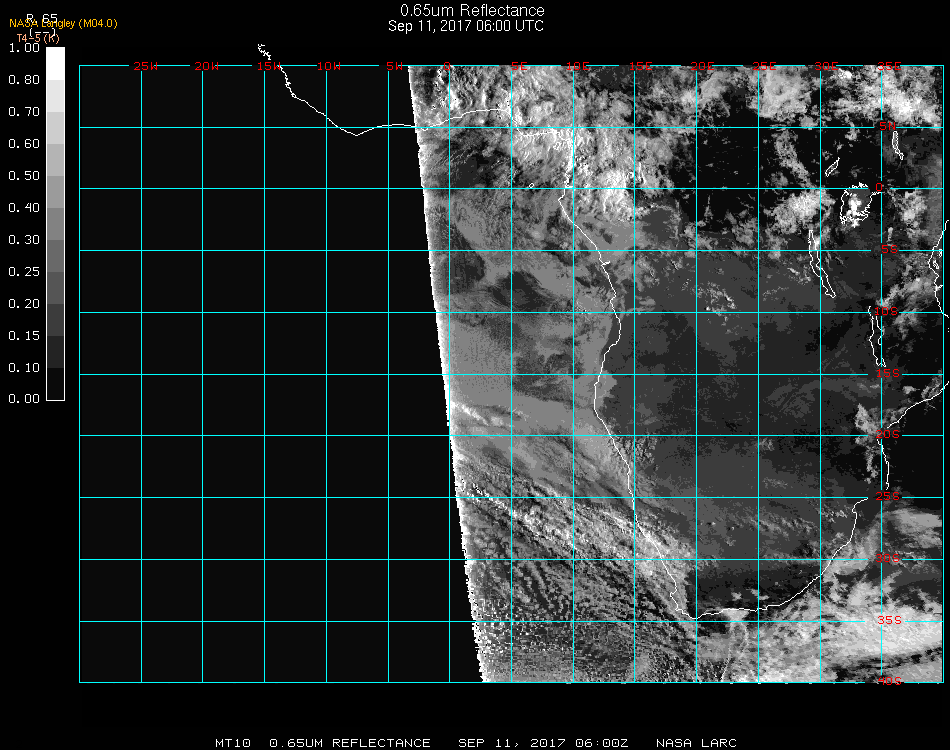The height and width of the screenshot is (750, 950).
Task: Click the 10E longitude label
Action: tap(578, 66)
